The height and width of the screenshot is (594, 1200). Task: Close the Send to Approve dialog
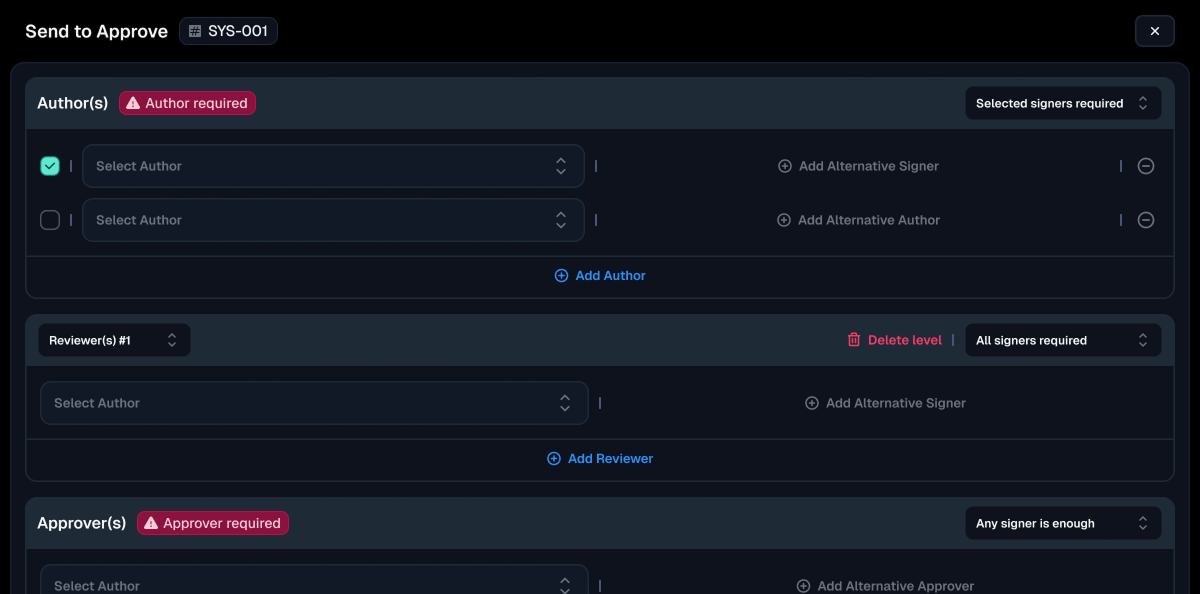pos(1154,31)
